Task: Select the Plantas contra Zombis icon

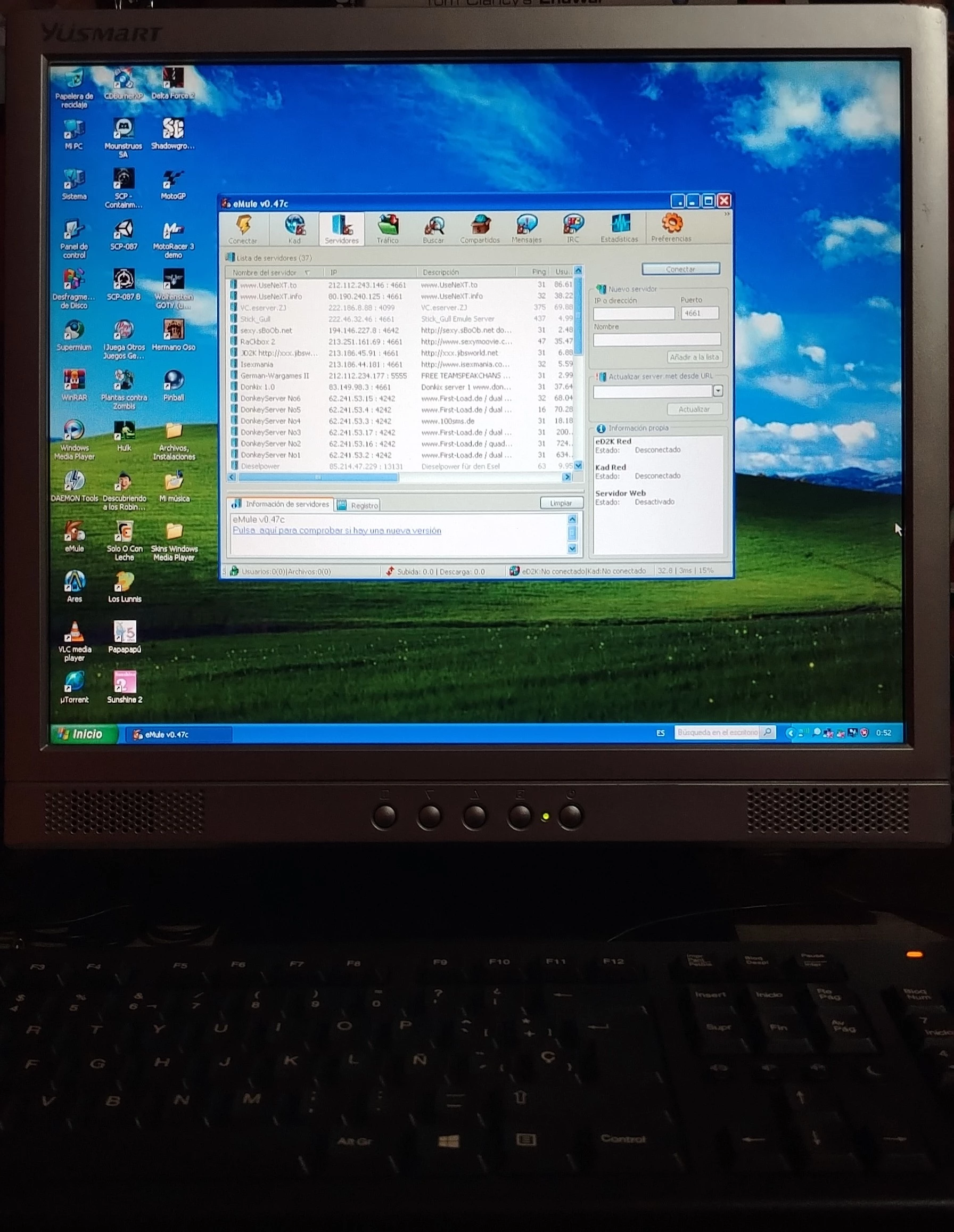Action: point(124,390)
